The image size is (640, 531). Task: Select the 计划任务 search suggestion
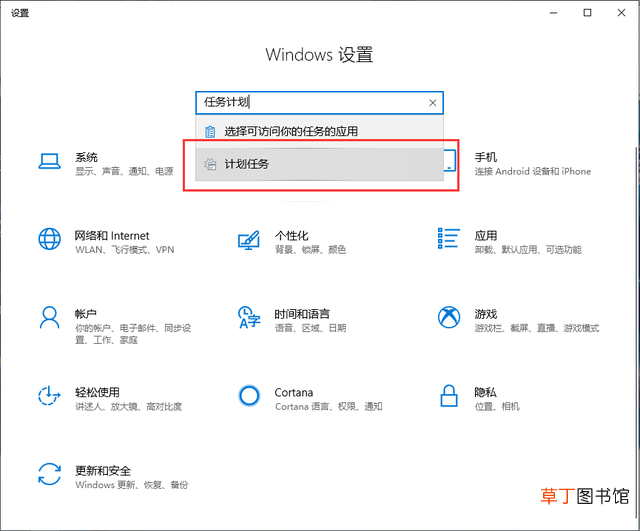pos(319,164)
